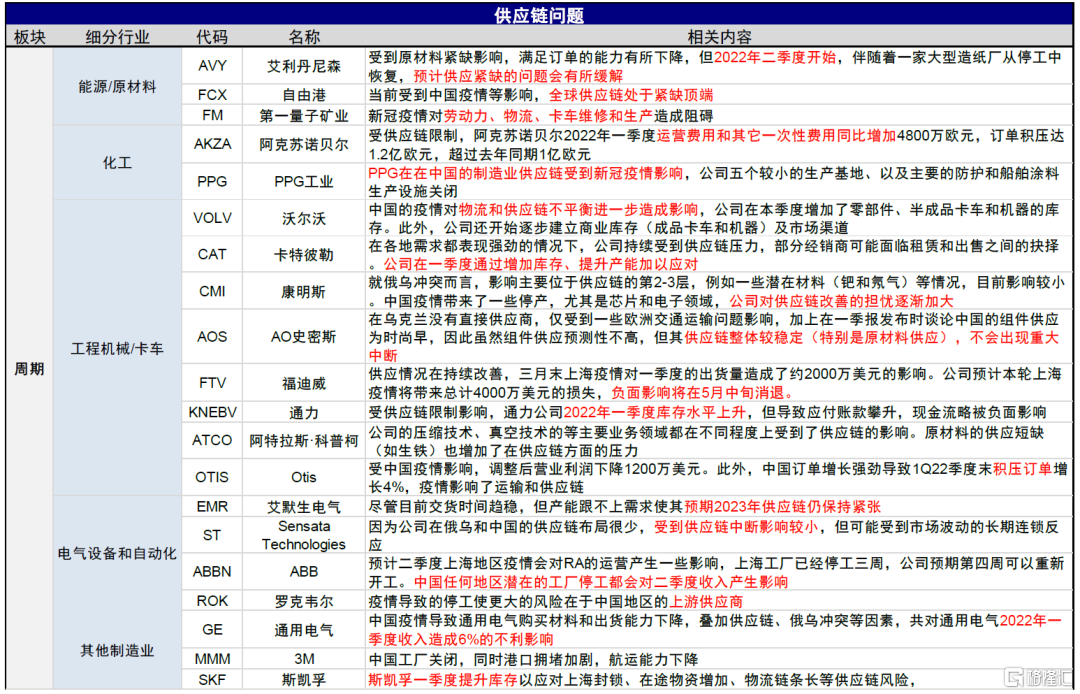
Task: Click company name 艾默生电气
Action: [x=304, y=507]
